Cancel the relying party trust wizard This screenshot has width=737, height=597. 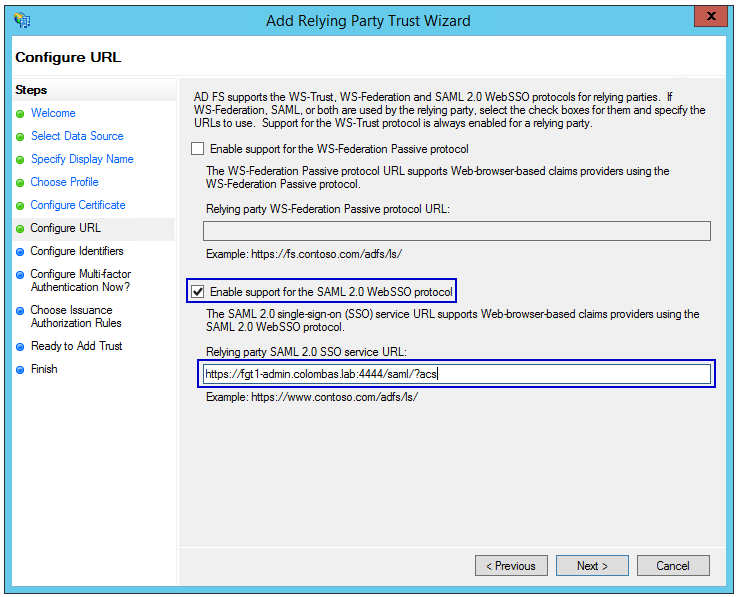click(x=673, y=566)
